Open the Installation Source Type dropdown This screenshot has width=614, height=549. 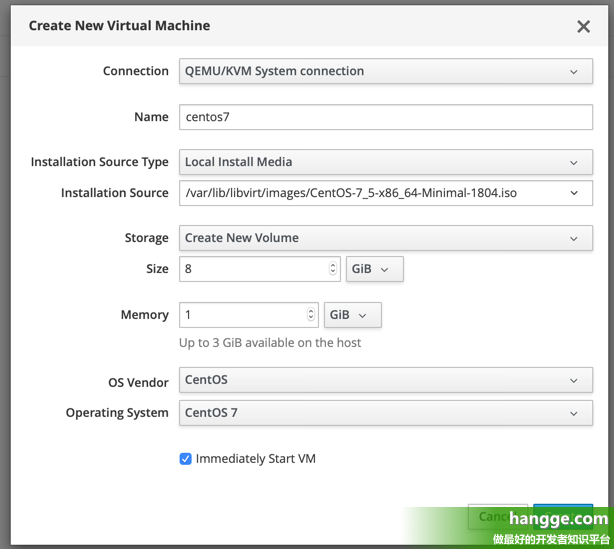click(386, 162)
